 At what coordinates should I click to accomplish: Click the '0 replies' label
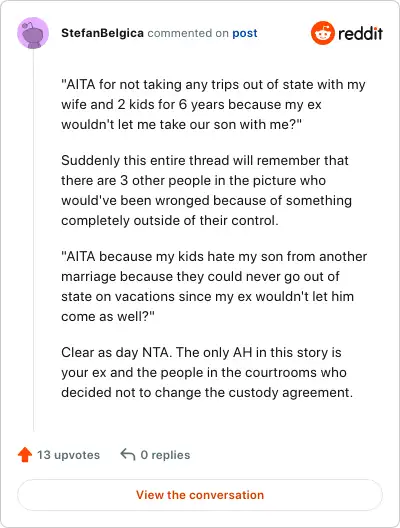click(165, 455)
